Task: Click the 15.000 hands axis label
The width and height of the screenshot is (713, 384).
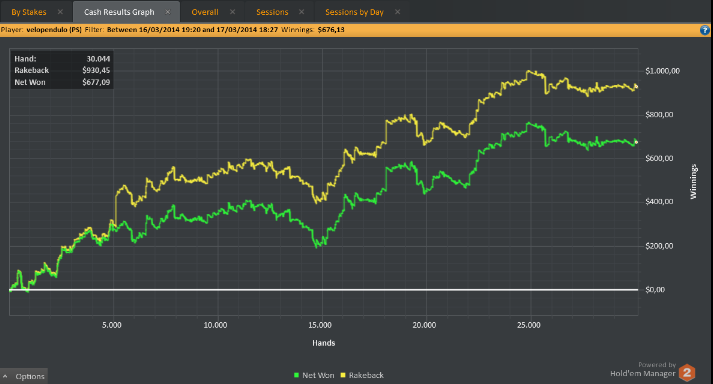Action: point(320,325)
